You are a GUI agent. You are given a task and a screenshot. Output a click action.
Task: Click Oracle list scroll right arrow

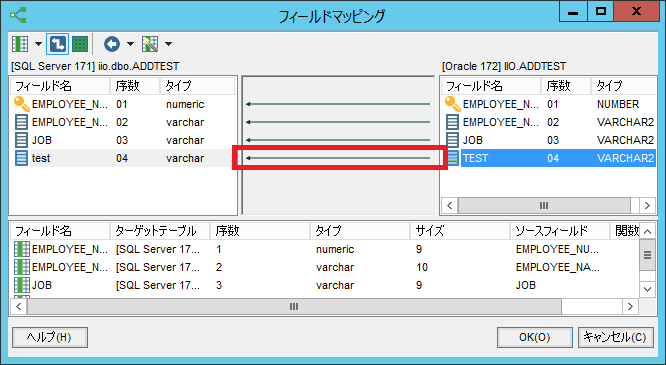point(647,206)
